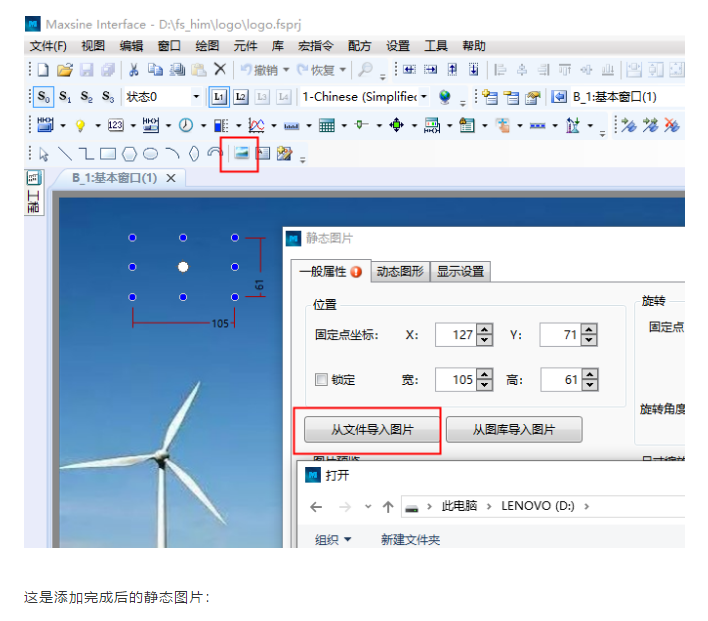Select the rectangle drawing tool
The height and width of the screenshot is (621, 708).
[108, 154]
